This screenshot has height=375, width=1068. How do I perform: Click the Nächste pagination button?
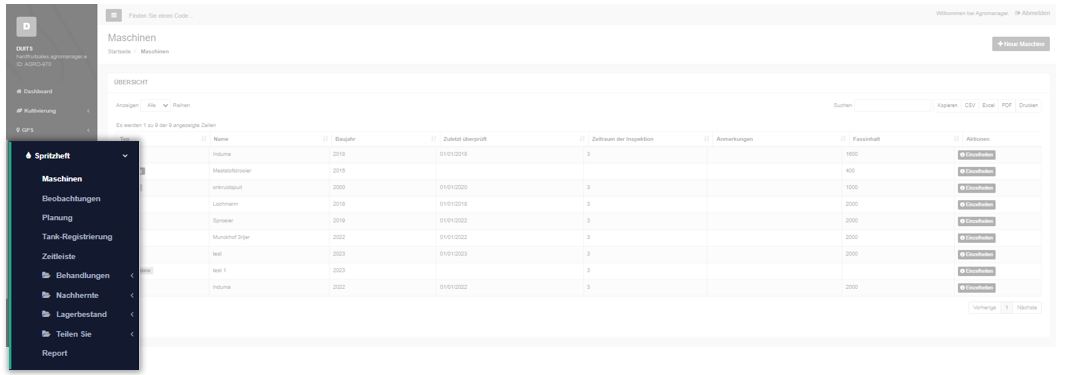coord(1027,308)
